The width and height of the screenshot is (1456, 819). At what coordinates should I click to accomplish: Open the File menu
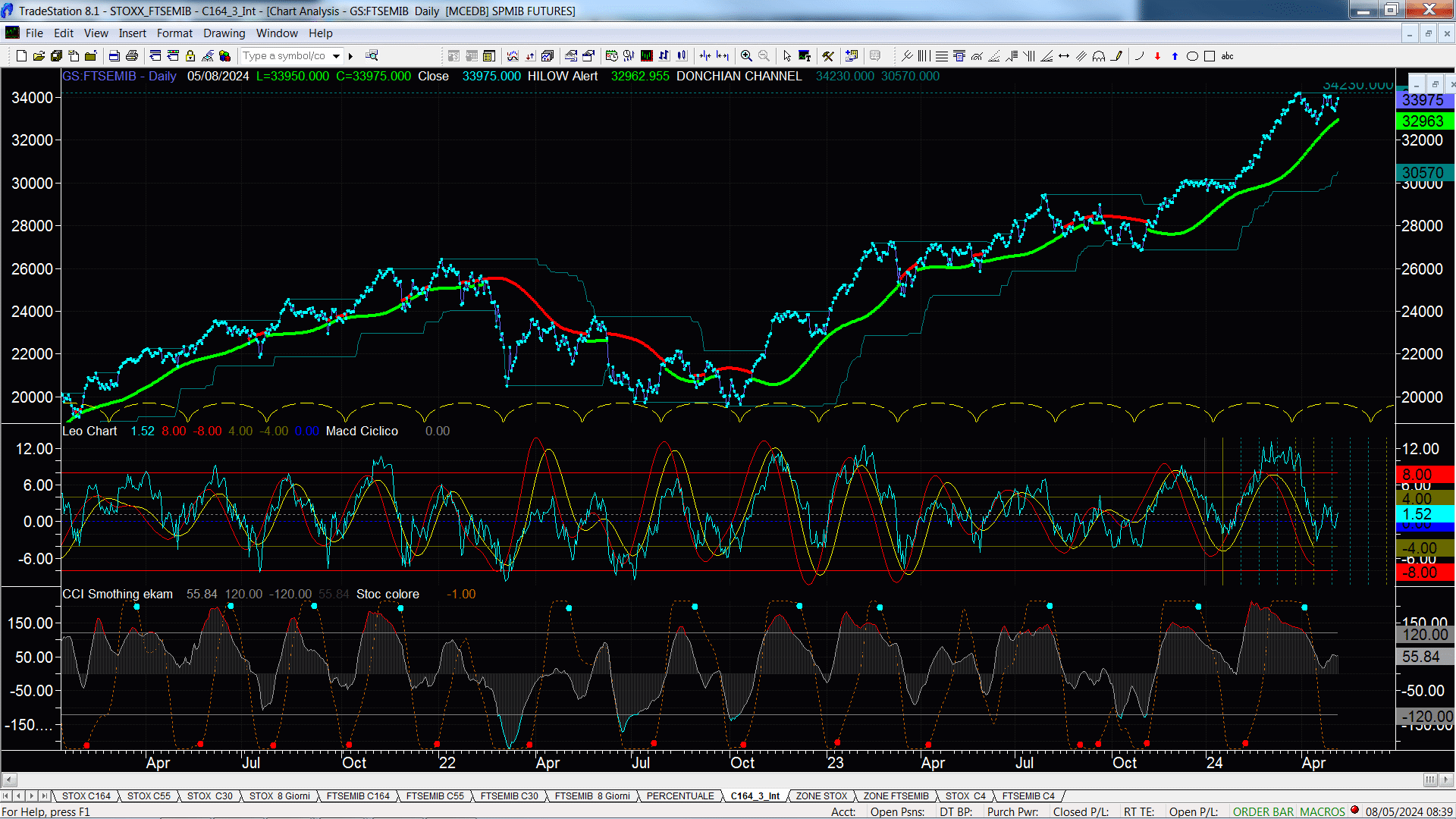34,33
